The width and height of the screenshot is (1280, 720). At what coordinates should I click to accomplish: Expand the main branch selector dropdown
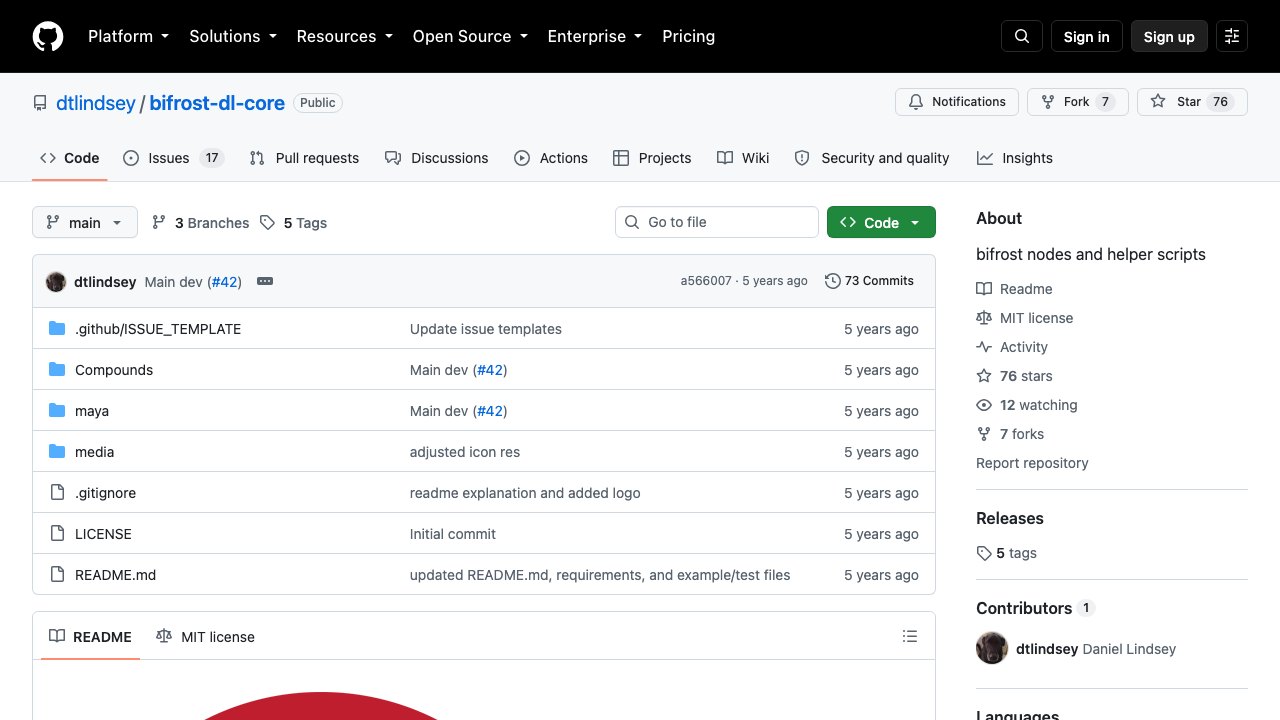click(85, 223)
